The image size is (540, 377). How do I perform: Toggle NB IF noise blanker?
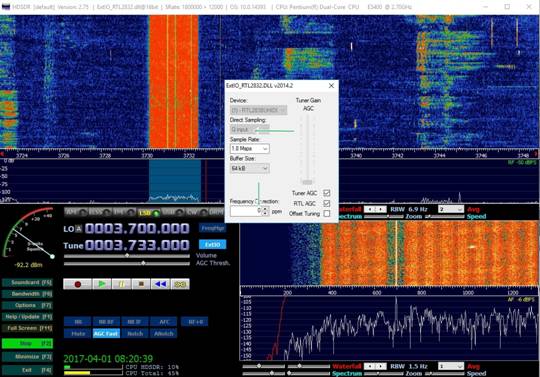[x=135, y=322]
